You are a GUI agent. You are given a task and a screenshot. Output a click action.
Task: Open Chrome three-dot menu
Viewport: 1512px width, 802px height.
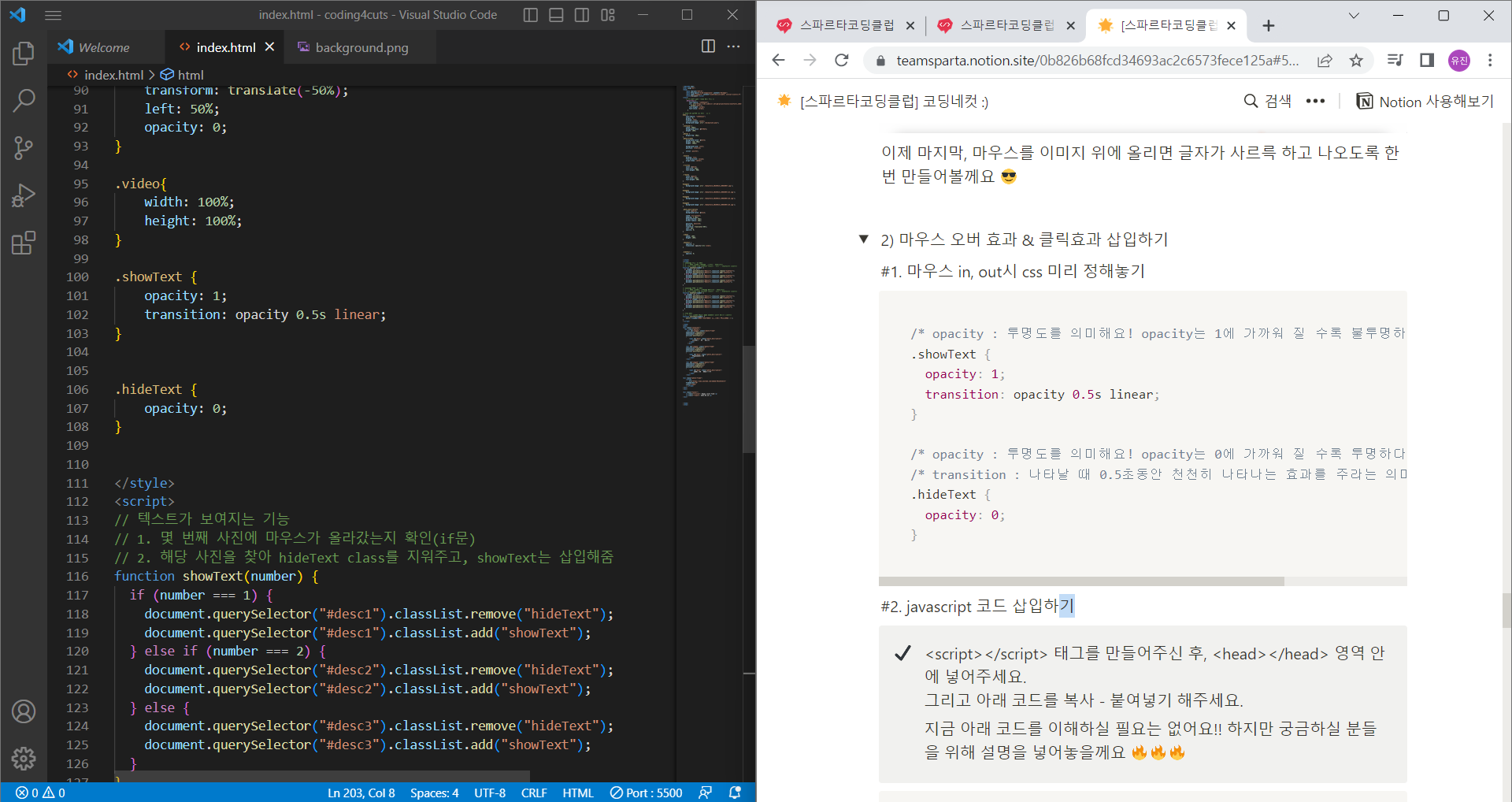click(x=1490, y=60)
